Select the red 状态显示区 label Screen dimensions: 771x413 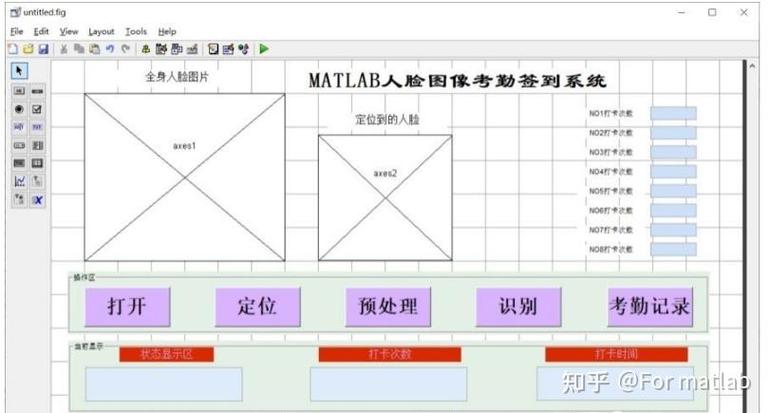pos(166,354)
